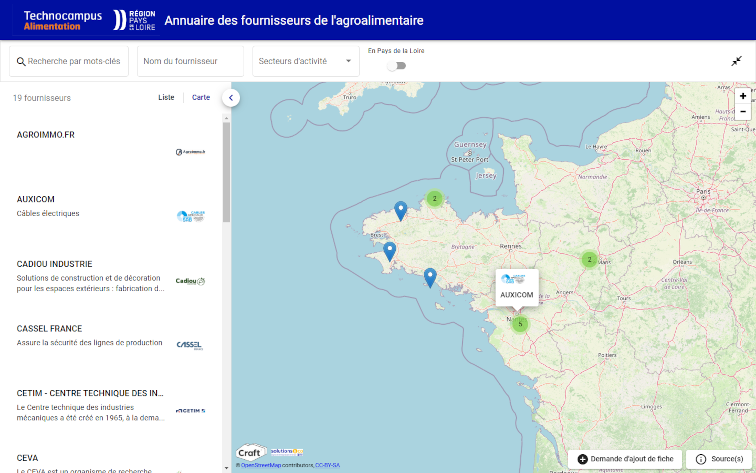Zoom in the map with plus button

[x=743, y=96]
